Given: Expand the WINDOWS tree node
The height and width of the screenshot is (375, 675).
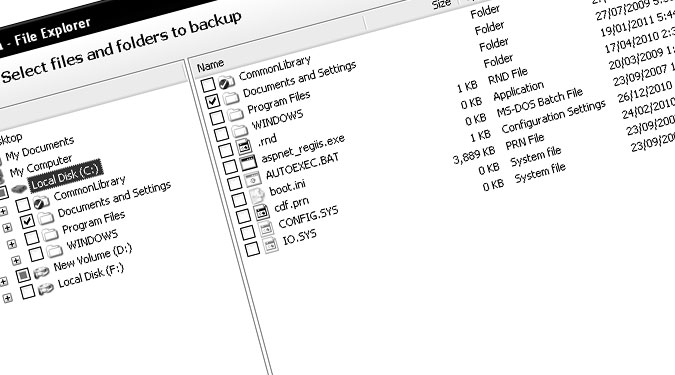Looking at the screenshot, I should click(16, 260).
